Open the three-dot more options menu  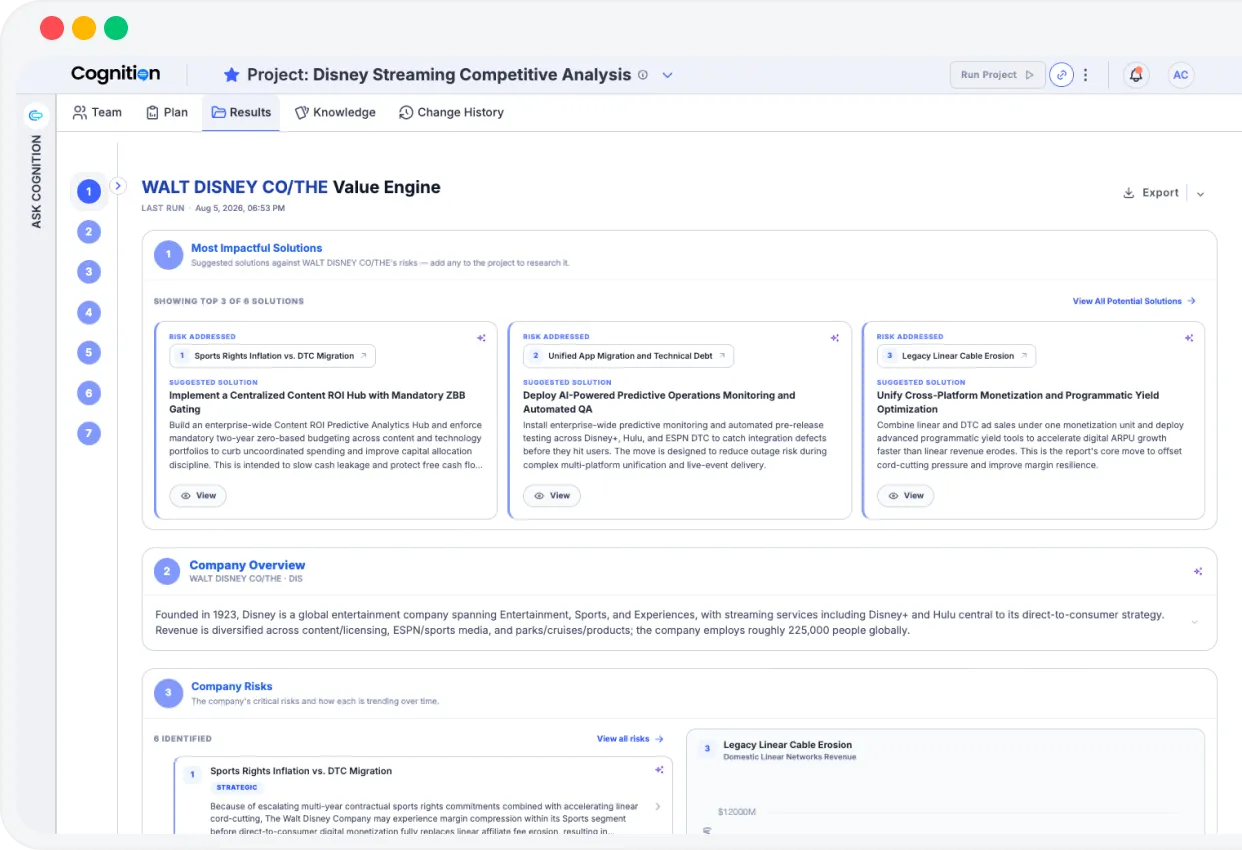point(1085,75)
